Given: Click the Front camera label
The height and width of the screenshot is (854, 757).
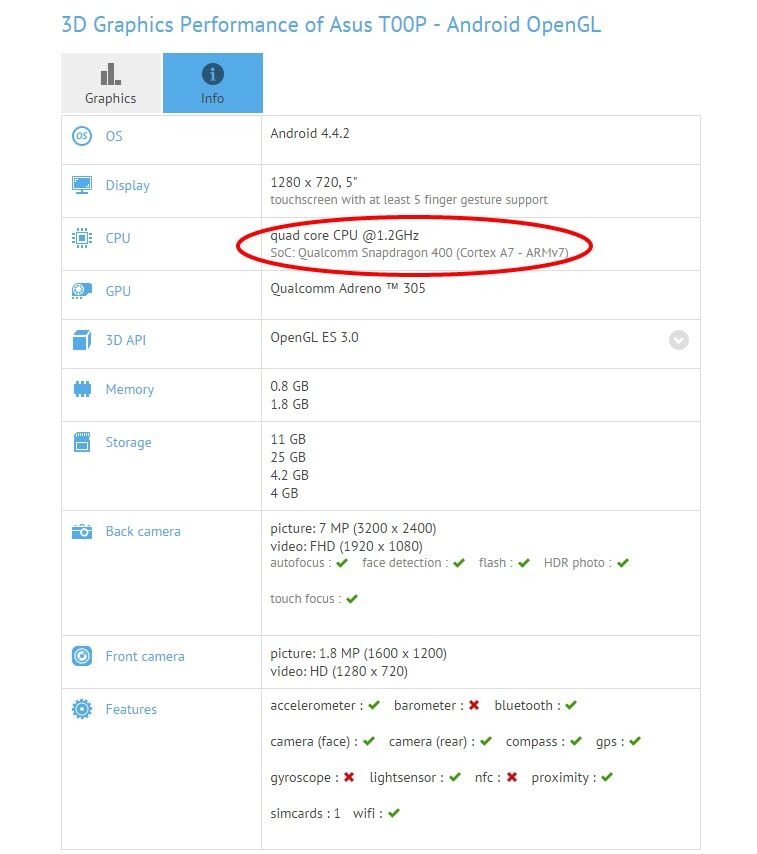Looking at the screenshot, I should click(145, 656).
